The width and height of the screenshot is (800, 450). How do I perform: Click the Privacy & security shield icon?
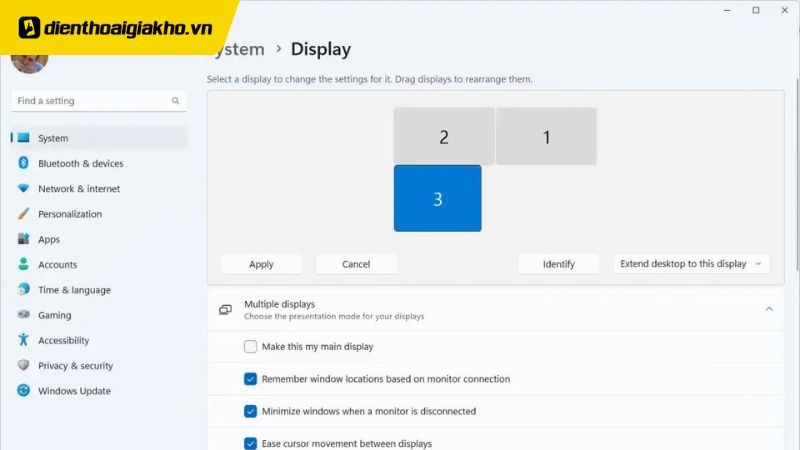pos(23,365)
